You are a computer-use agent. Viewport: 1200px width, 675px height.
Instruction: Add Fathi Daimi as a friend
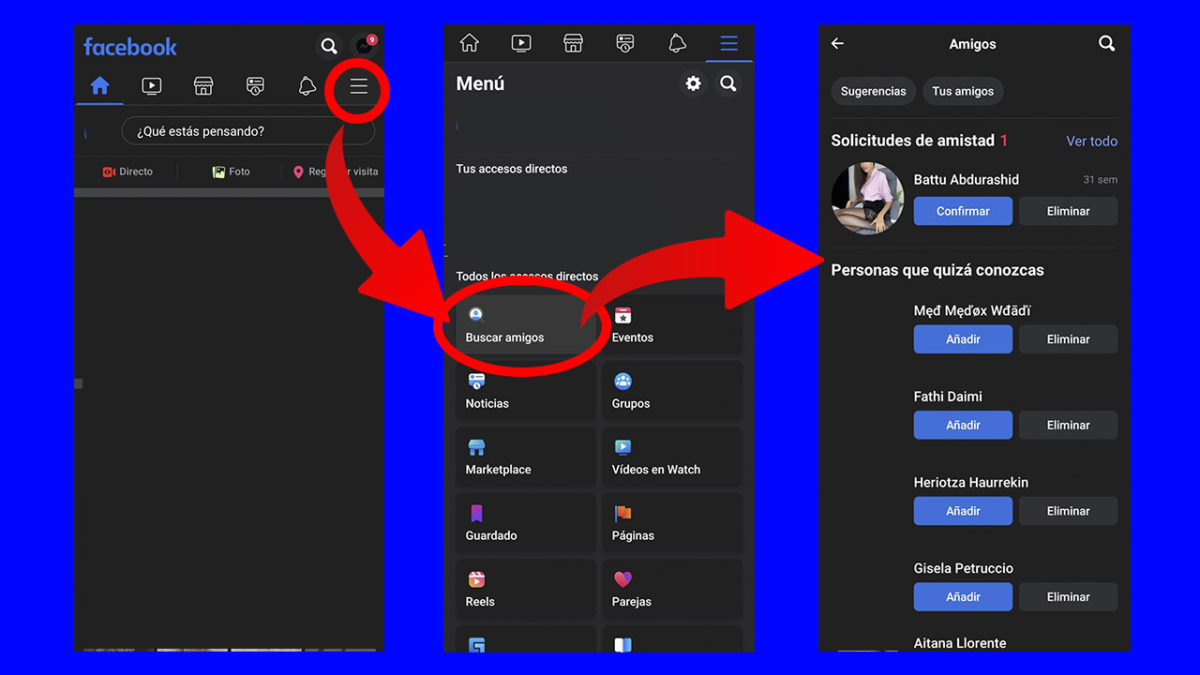pos(963,425)
